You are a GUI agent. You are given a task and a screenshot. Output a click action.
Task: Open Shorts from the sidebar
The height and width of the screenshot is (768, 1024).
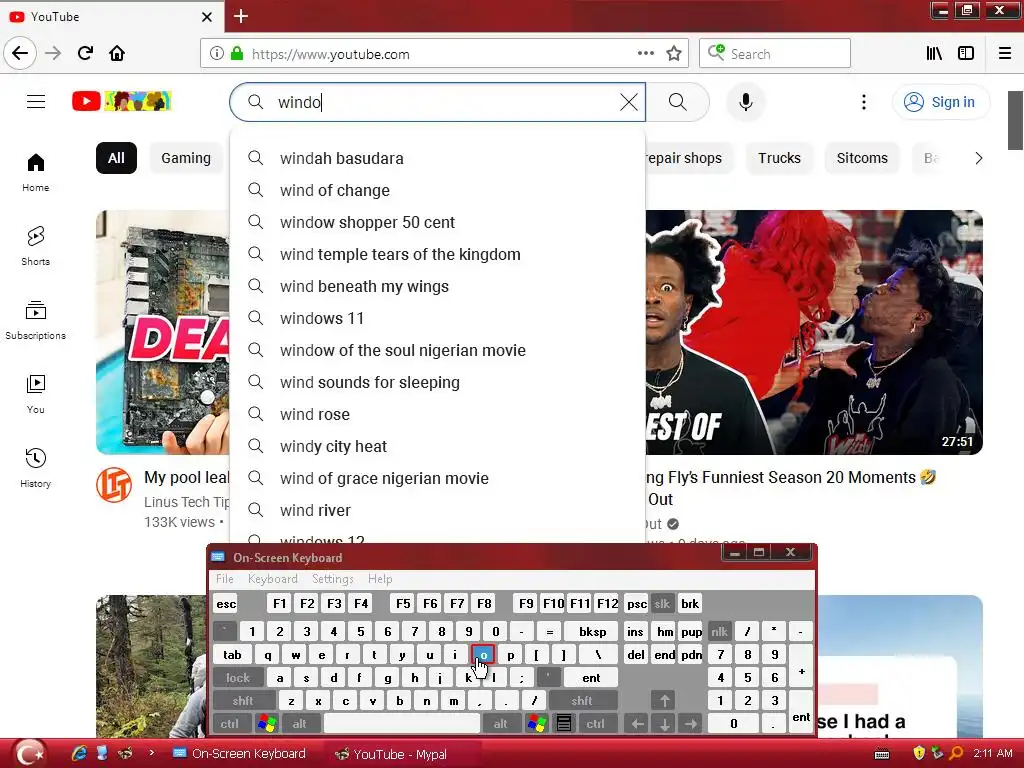point(36,246)
